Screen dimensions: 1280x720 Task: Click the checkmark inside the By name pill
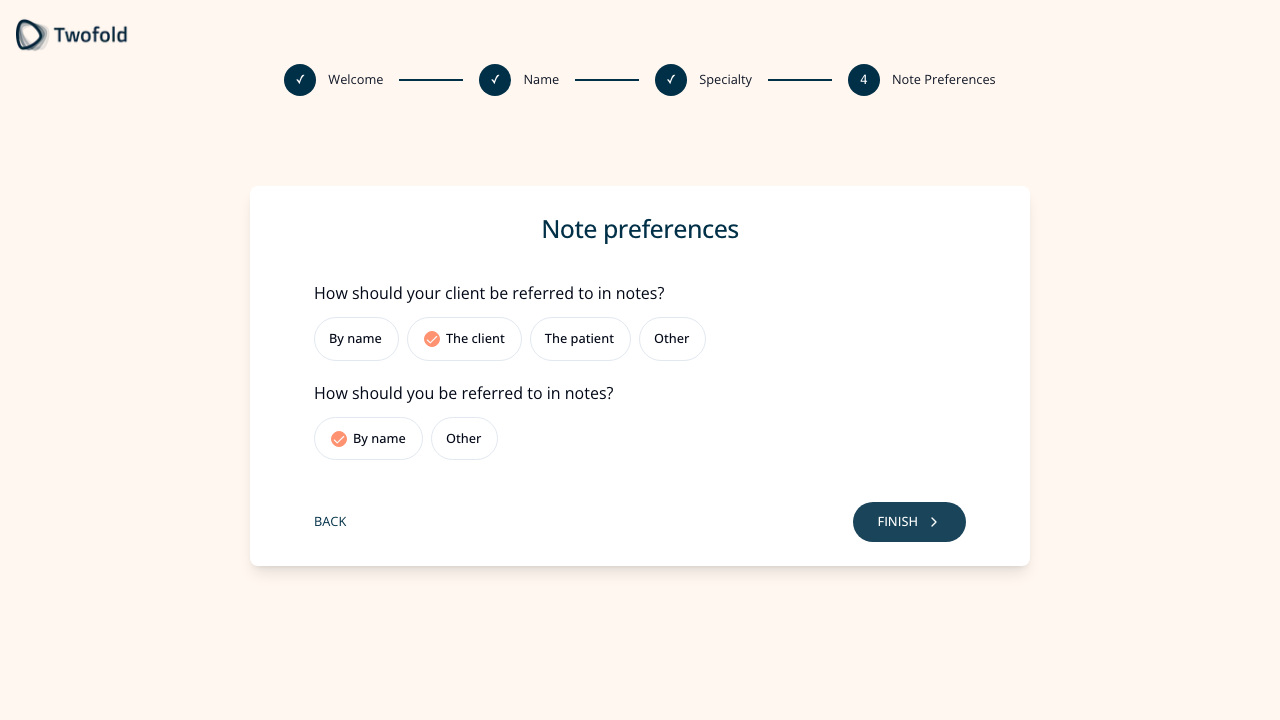point(339,438)
